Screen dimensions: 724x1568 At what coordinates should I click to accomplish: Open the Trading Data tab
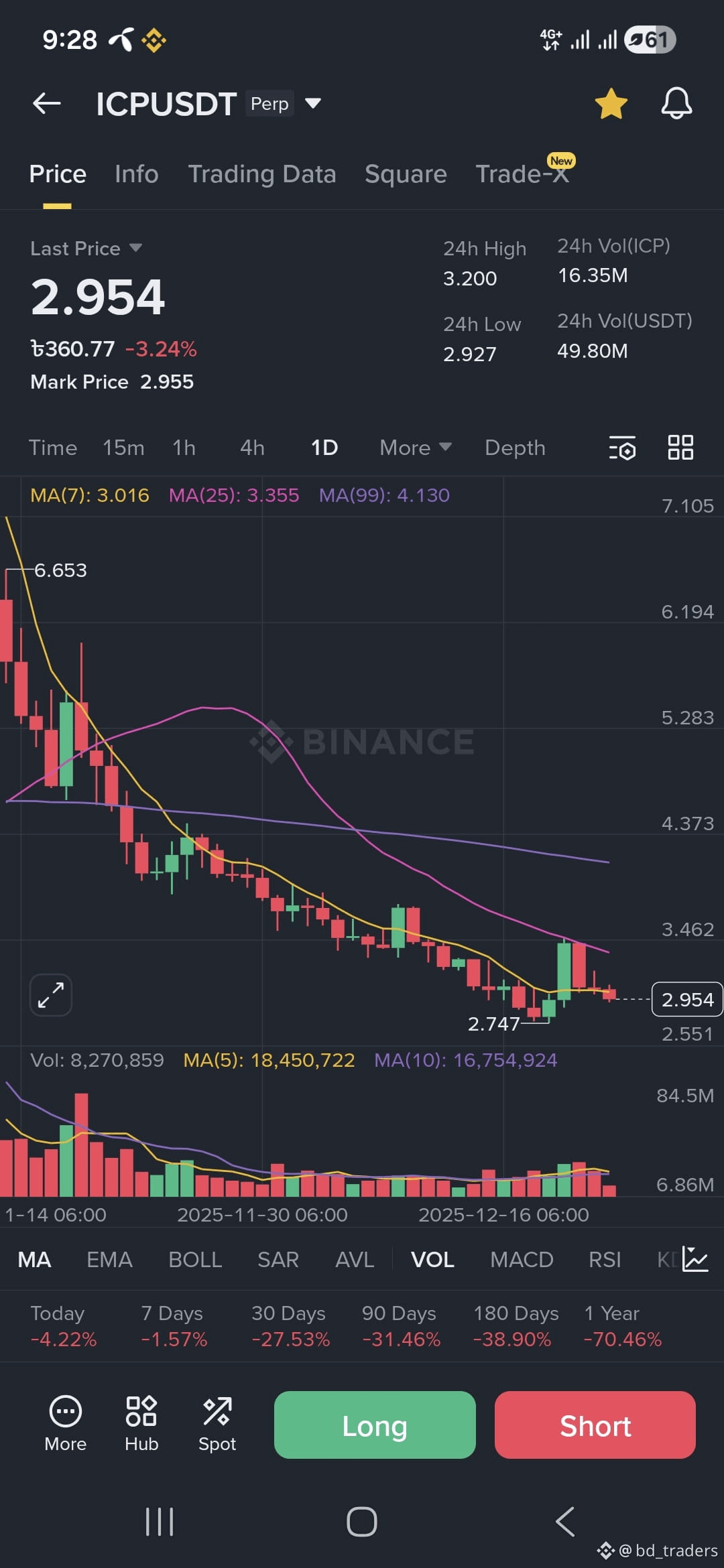click(x=262, y=174)
